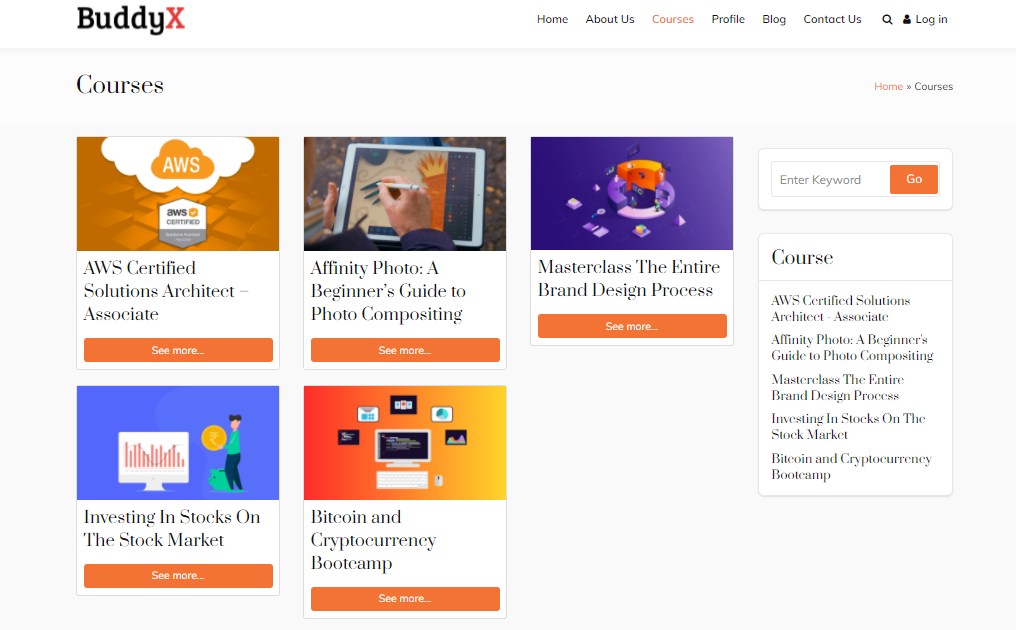
Task: Open the Investing In Stocks thumbnail
Action: pyautogui.click(x=178, y=443)
